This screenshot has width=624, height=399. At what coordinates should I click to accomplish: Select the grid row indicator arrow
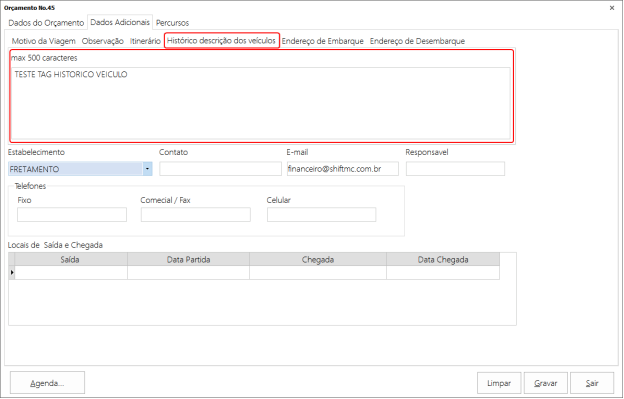[x=12, y=272]
